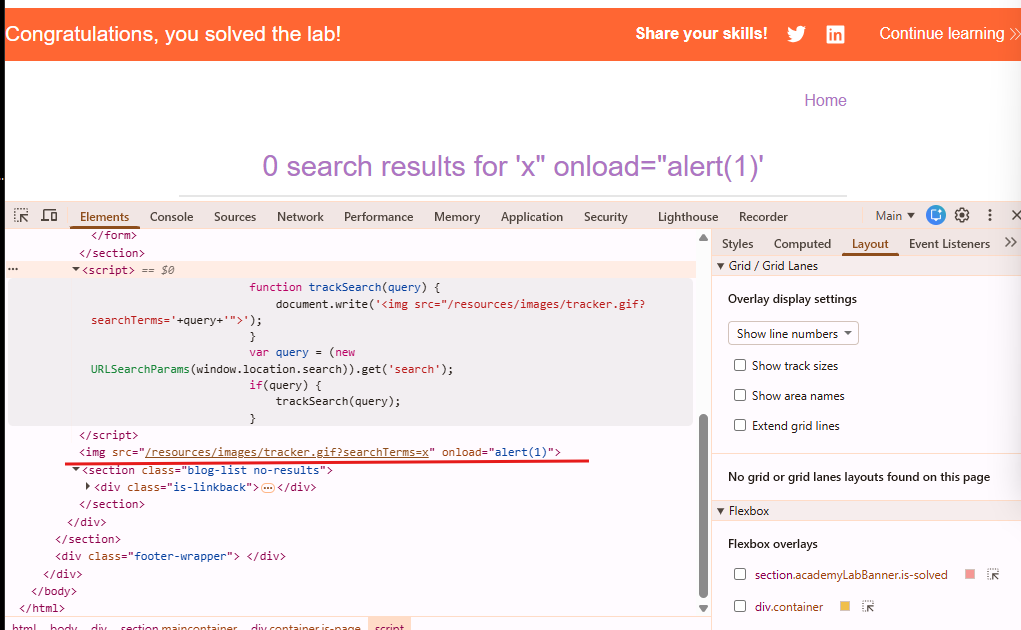The width and height of the screenshot is (1021, 630).
Task: Change section.academyLabBanner overlay color swatch
Action: [x=970, y=574]
